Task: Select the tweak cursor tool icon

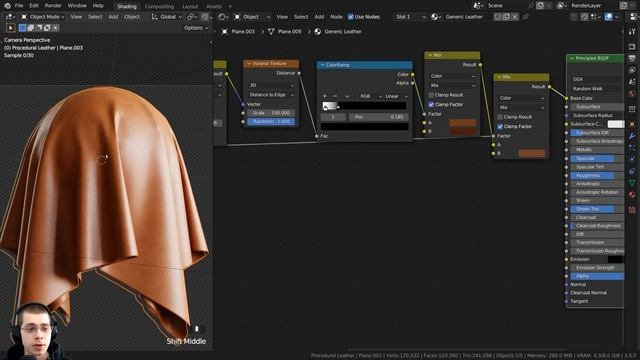Action: tap(11, 28)
